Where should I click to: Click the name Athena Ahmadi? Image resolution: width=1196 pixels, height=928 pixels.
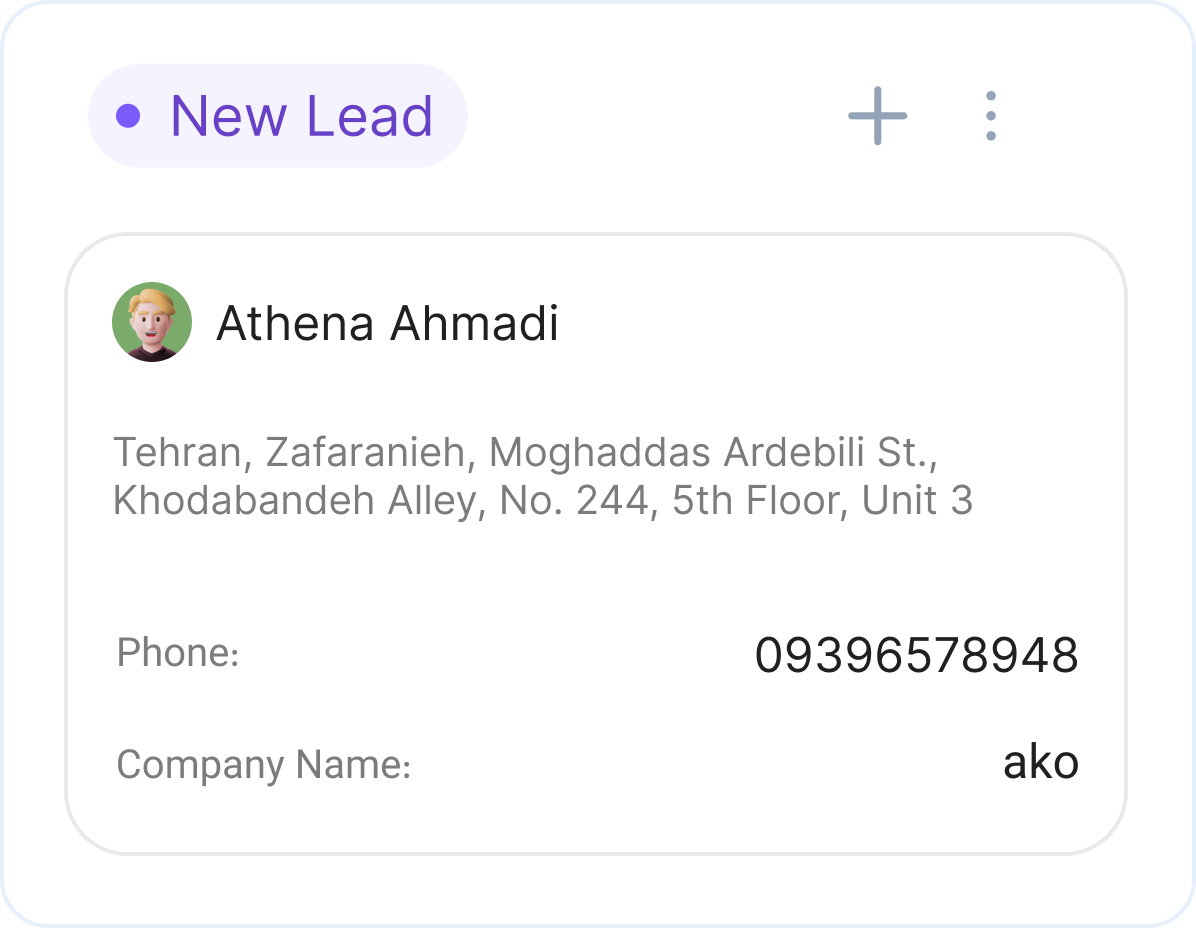click(x=387, y=322)
